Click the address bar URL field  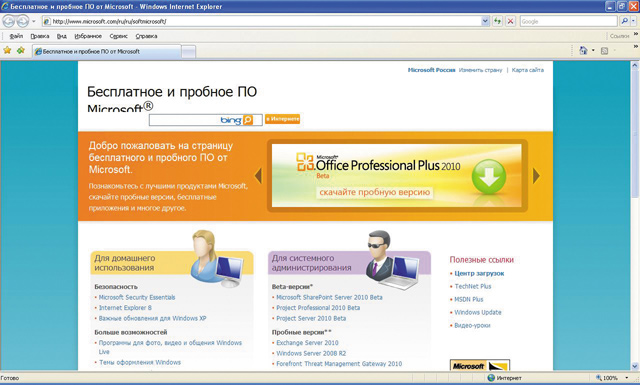point(261,21)
